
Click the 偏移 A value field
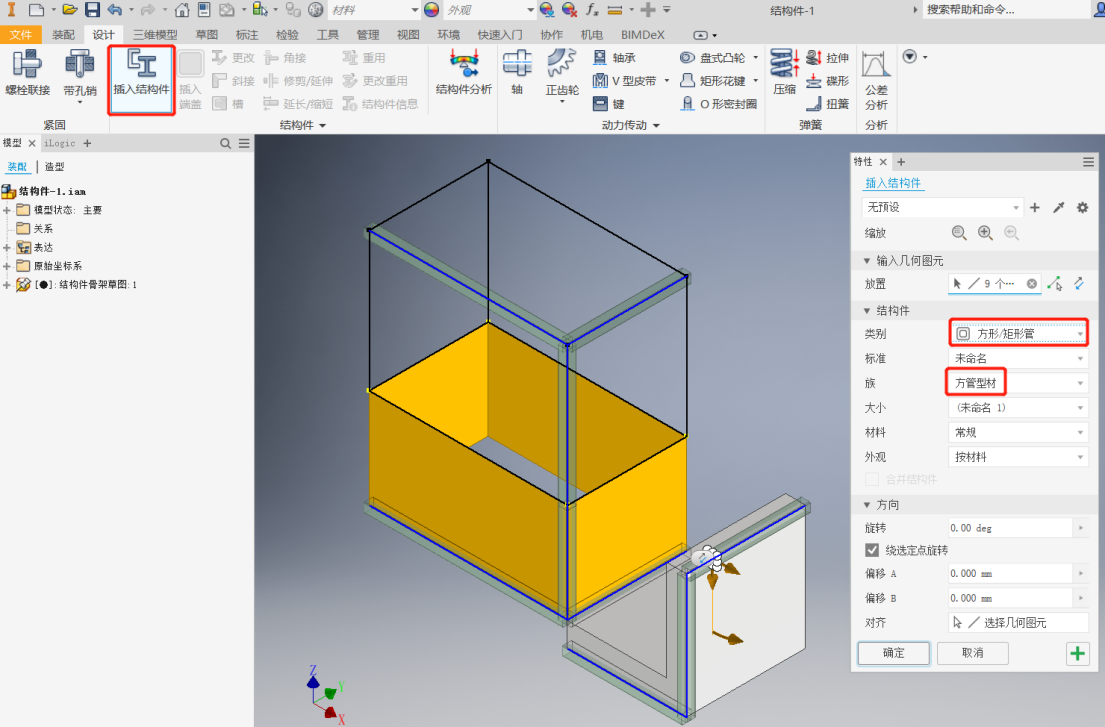[1011, 573]
